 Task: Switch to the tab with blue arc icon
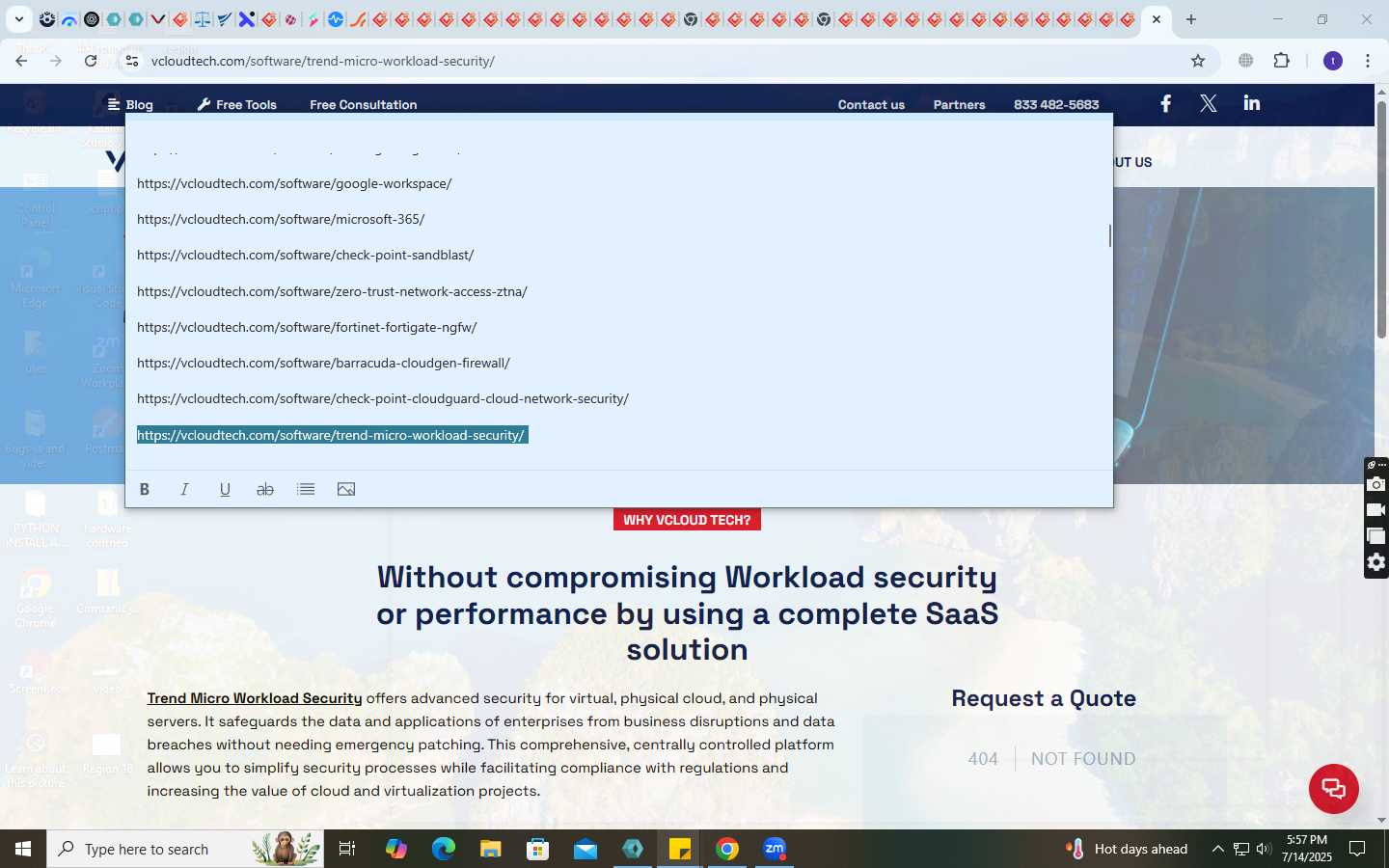[69, 19]
